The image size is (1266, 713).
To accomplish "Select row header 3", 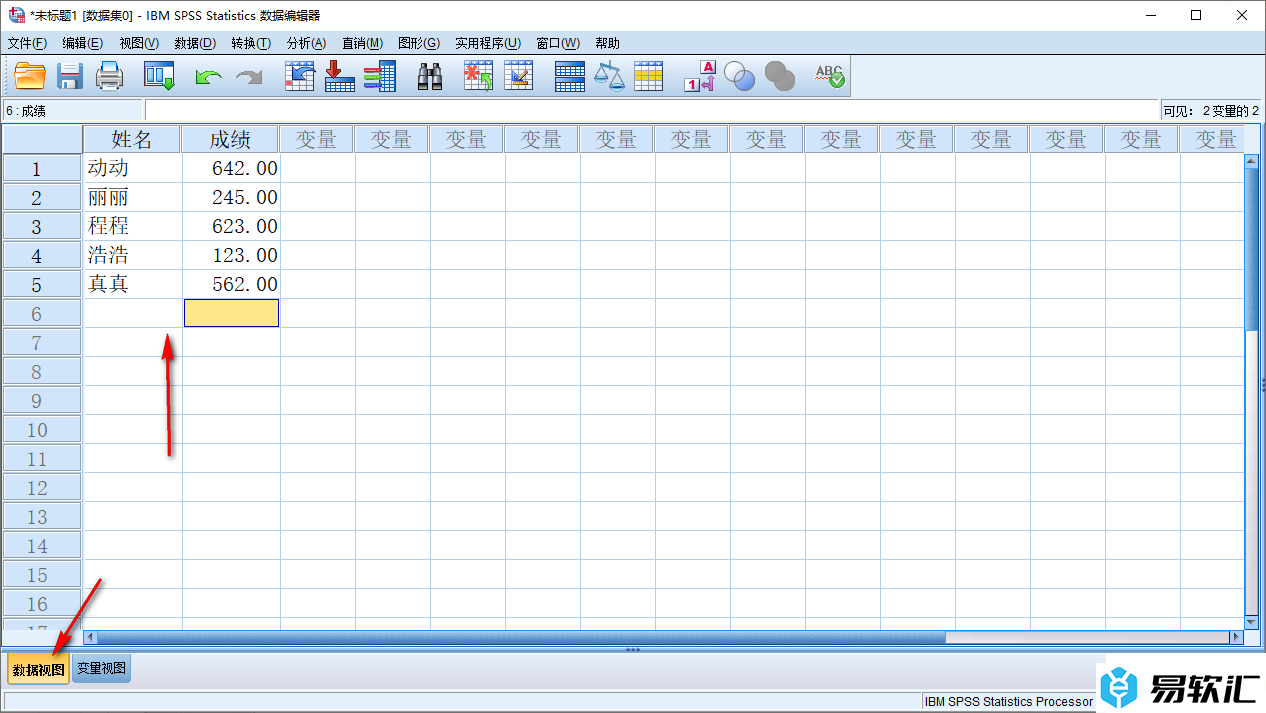I will tap(42, 226).
